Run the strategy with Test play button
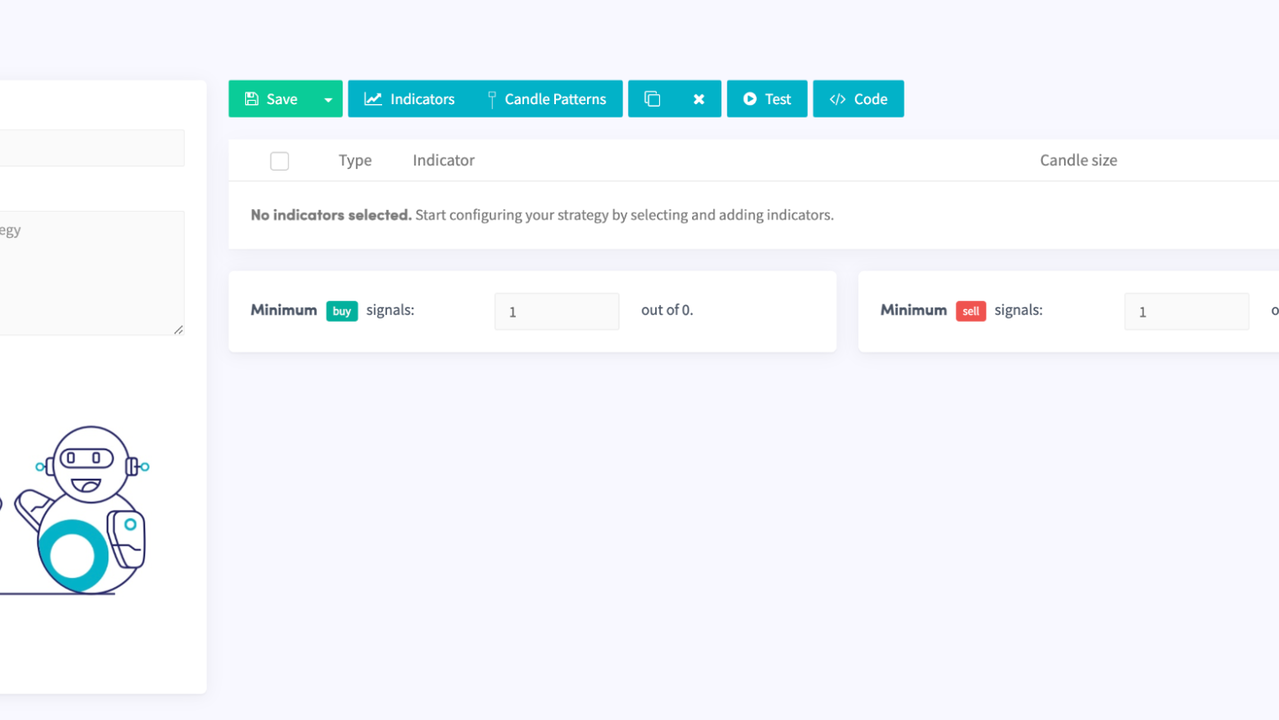Image resolution: width=1279 pixels, height=720 pixels. pyautogui.click(x=767, y=99)
